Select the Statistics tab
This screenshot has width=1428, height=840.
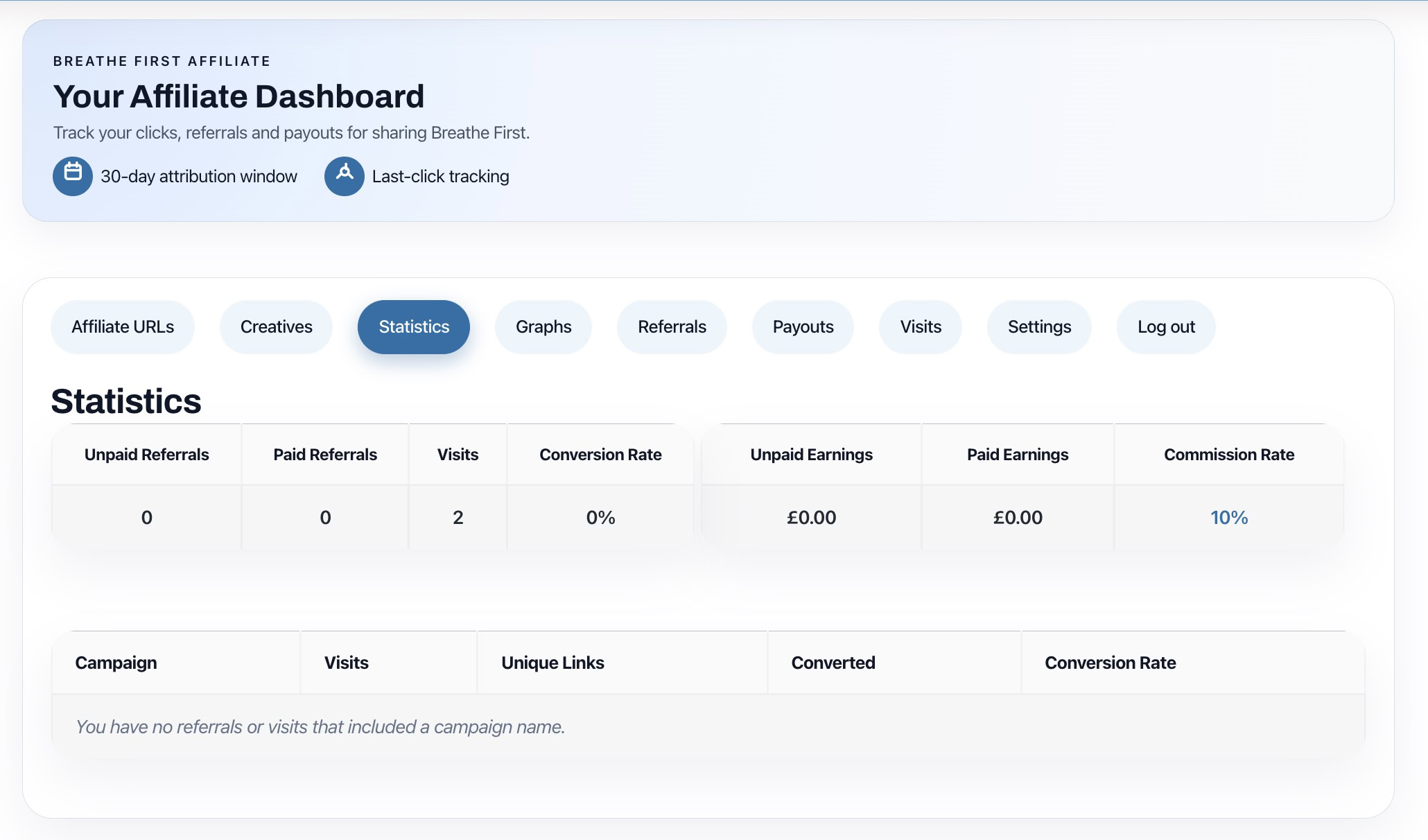(x=413, y=326)
